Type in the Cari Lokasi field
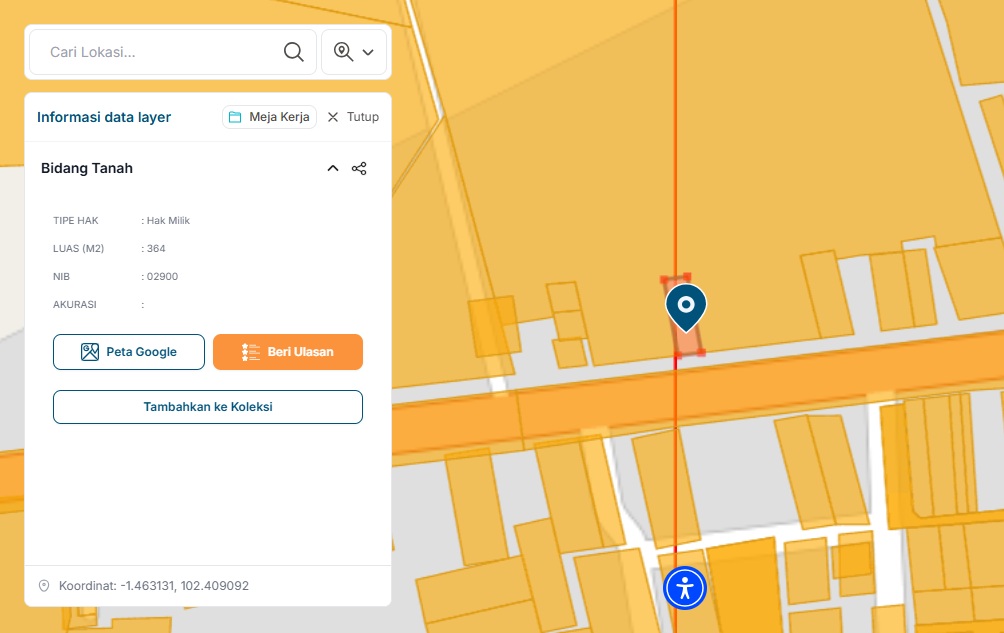1004x633 pixels. 160,52
